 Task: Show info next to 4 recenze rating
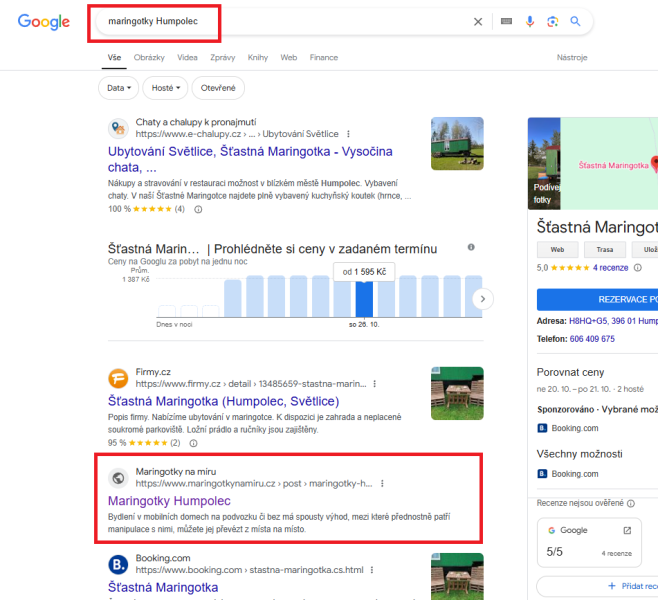click(x=637, y=268)
